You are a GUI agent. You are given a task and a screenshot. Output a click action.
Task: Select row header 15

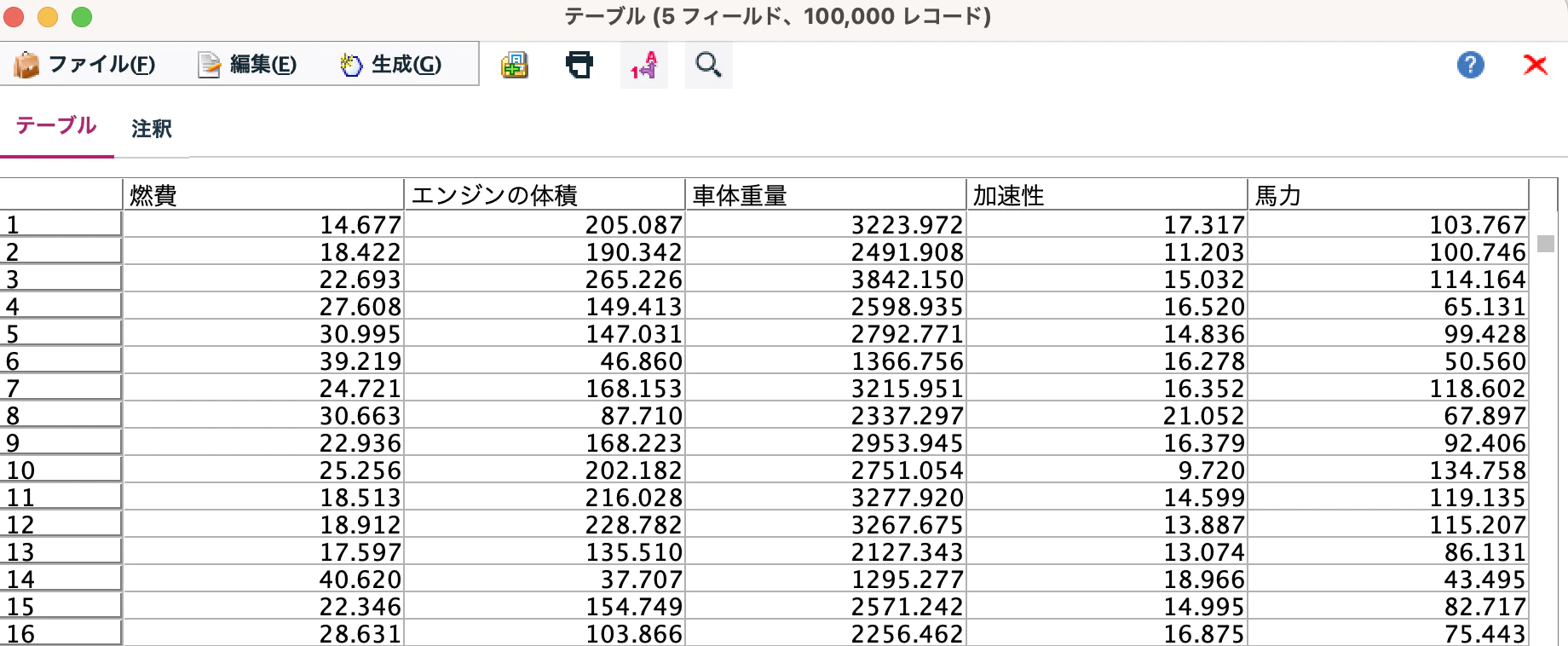point(61,606)
